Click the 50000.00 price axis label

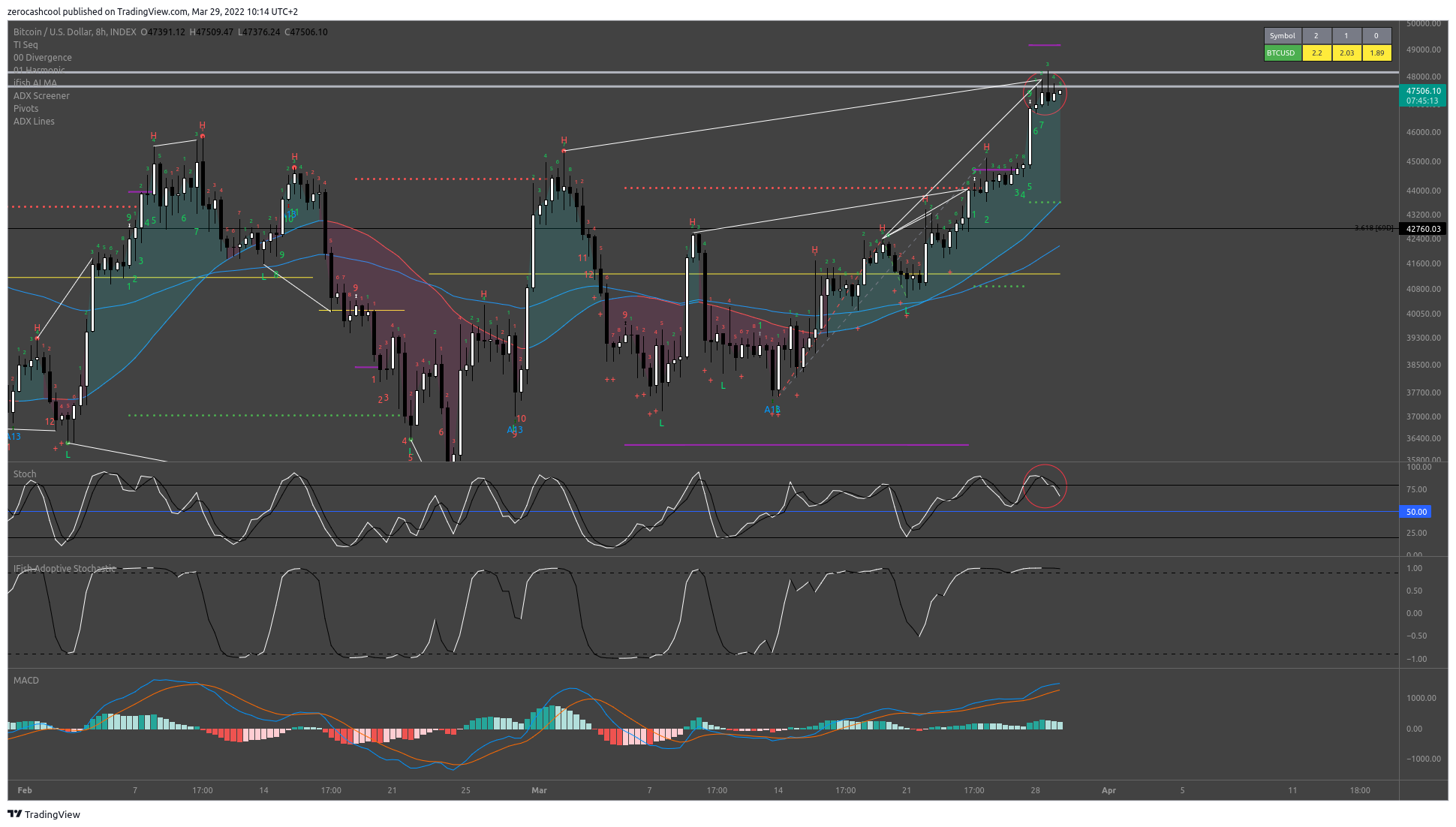[x=1424, y=24]
